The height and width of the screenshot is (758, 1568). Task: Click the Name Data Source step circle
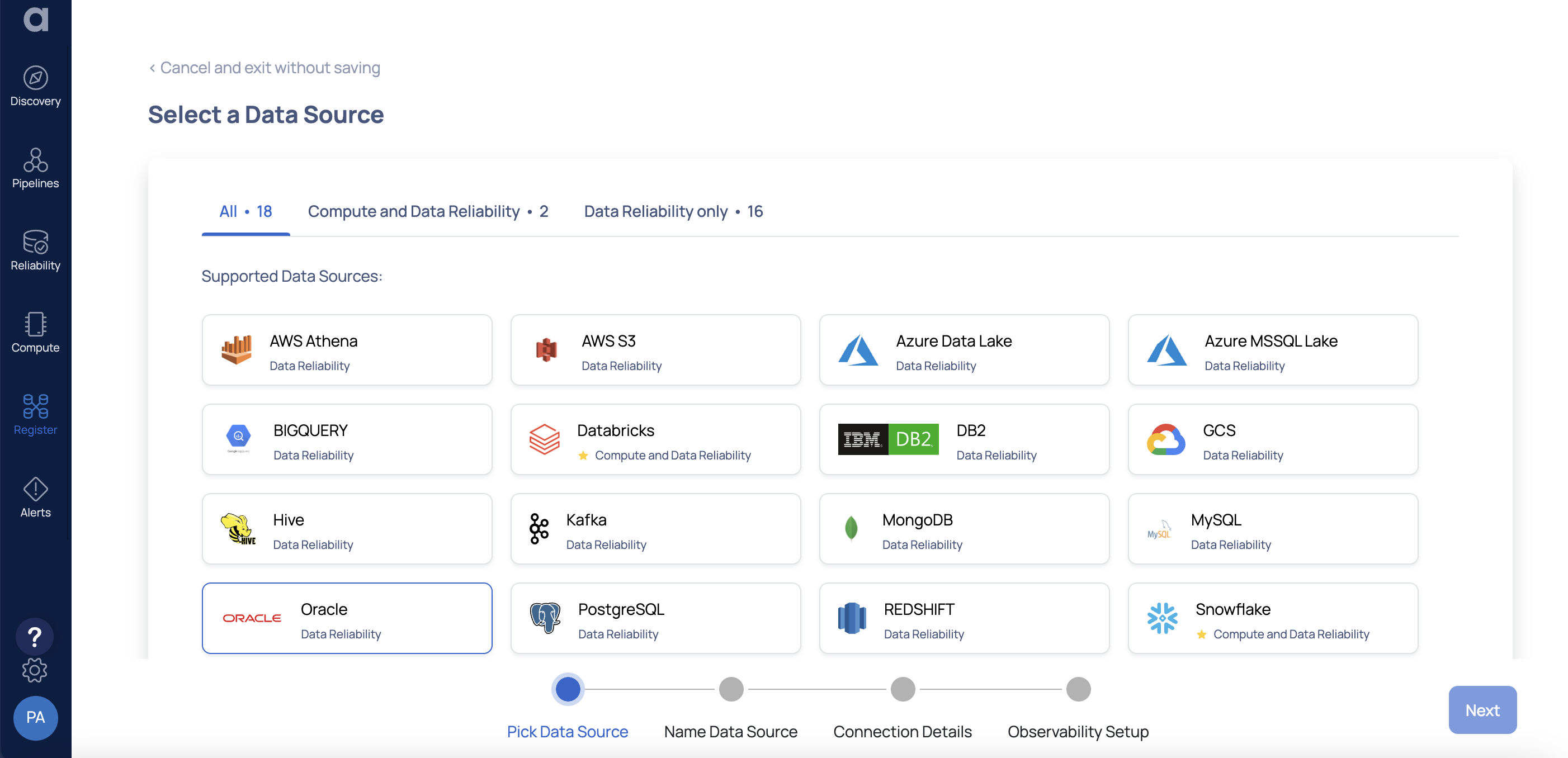pos(731,689)
